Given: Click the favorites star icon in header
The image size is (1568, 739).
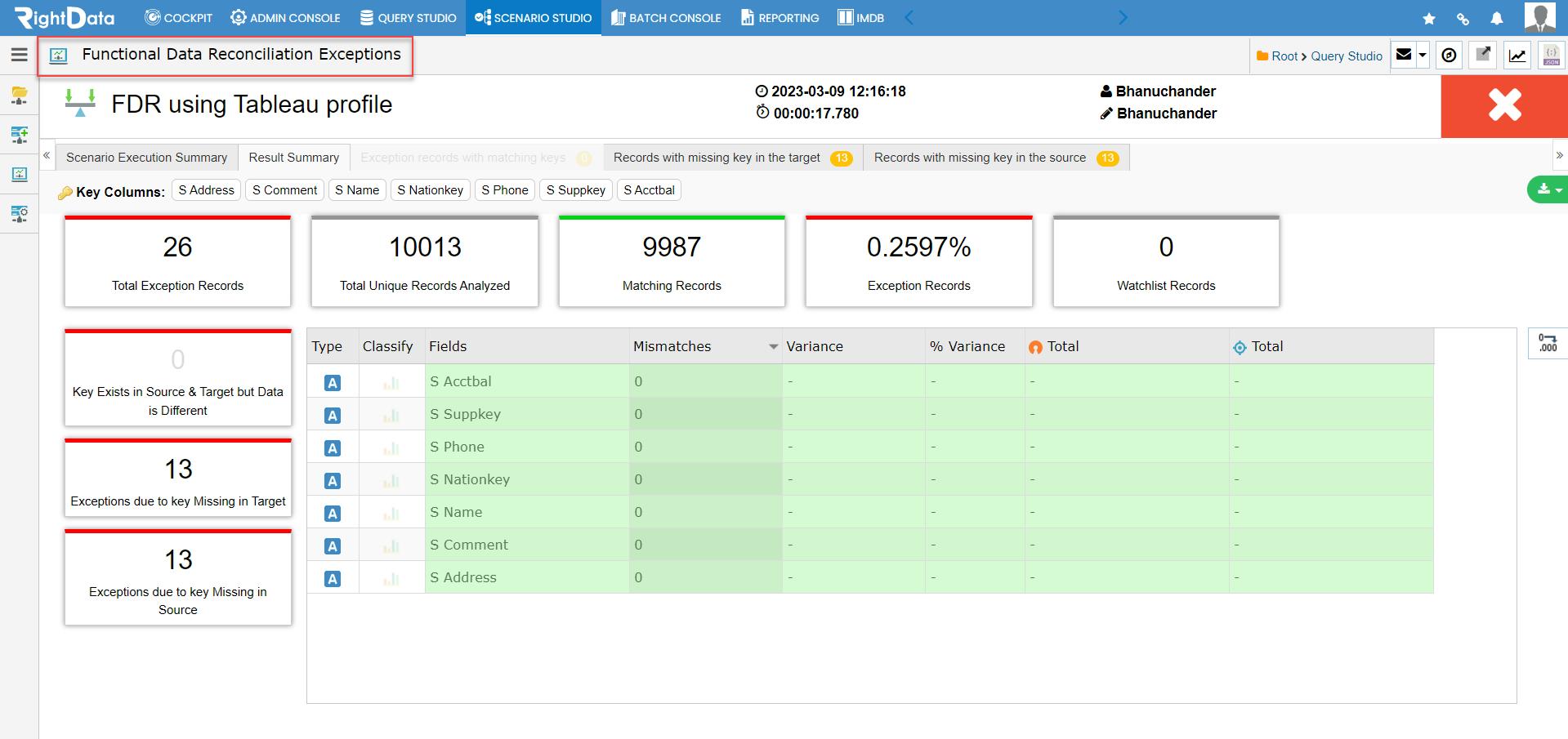Looking at the screenshot, I should [1429, 18].
